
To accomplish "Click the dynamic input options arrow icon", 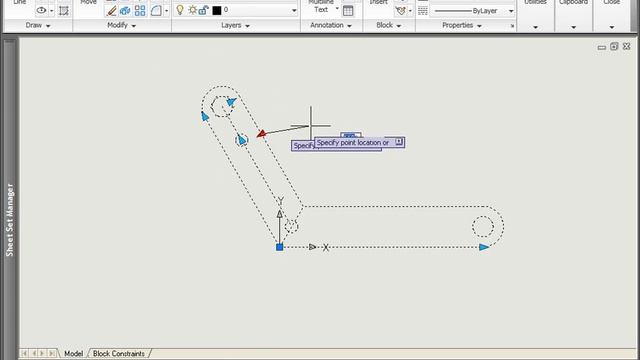I will pos(399,142).
